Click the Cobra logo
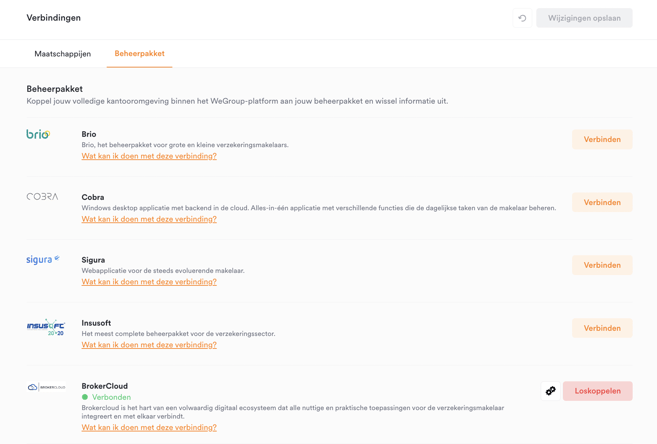The height and width of the screenshot is (444, 657). [x=42, y=196]
